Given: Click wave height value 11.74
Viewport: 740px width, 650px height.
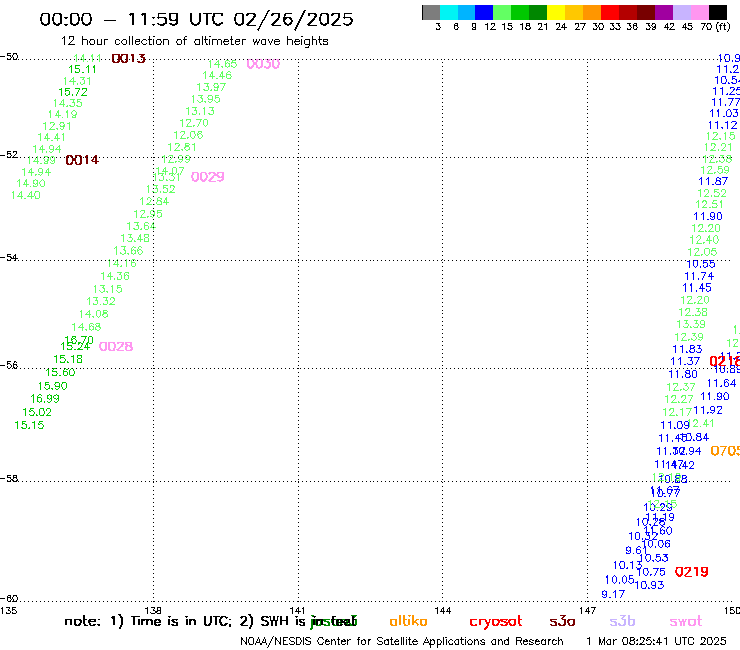Looking at the screenshot, I should [x=699, y=276].
